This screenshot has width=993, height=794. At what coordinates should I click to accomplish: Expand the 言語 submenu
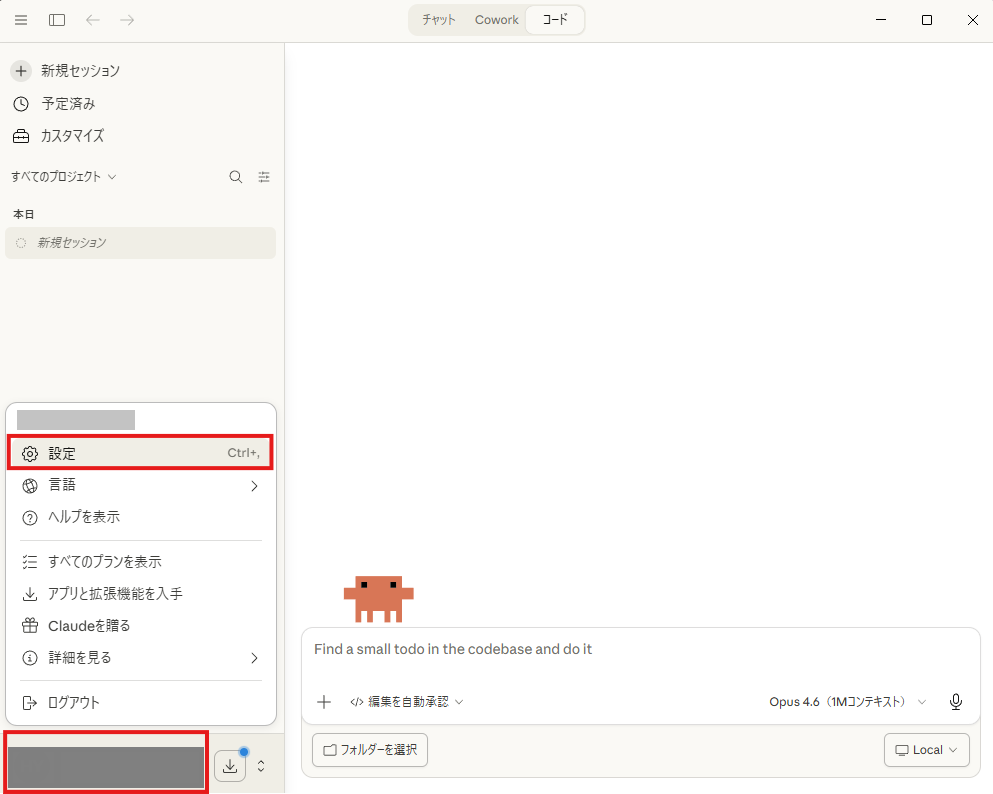pyautogui.click(x=140, y=486)
